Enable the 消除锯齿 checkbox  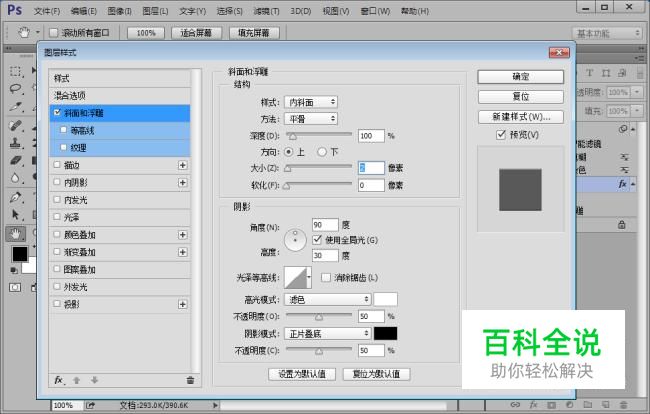tap(326, 278)
